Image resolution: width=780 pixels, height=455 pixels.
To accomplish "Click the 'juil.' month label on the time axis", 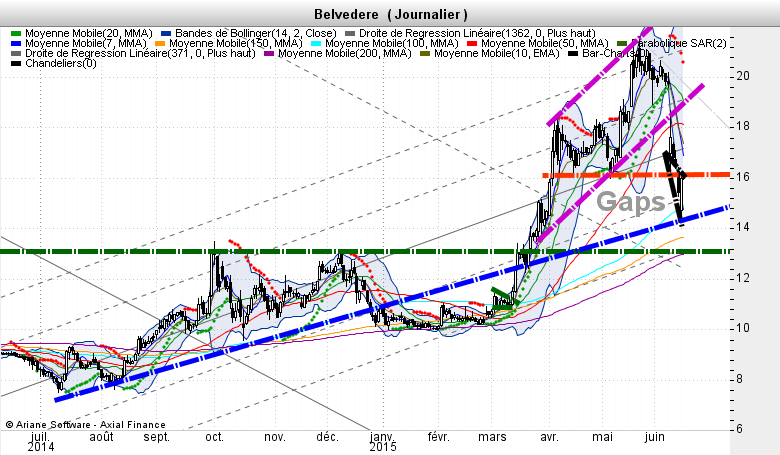I will pos(40,437).
